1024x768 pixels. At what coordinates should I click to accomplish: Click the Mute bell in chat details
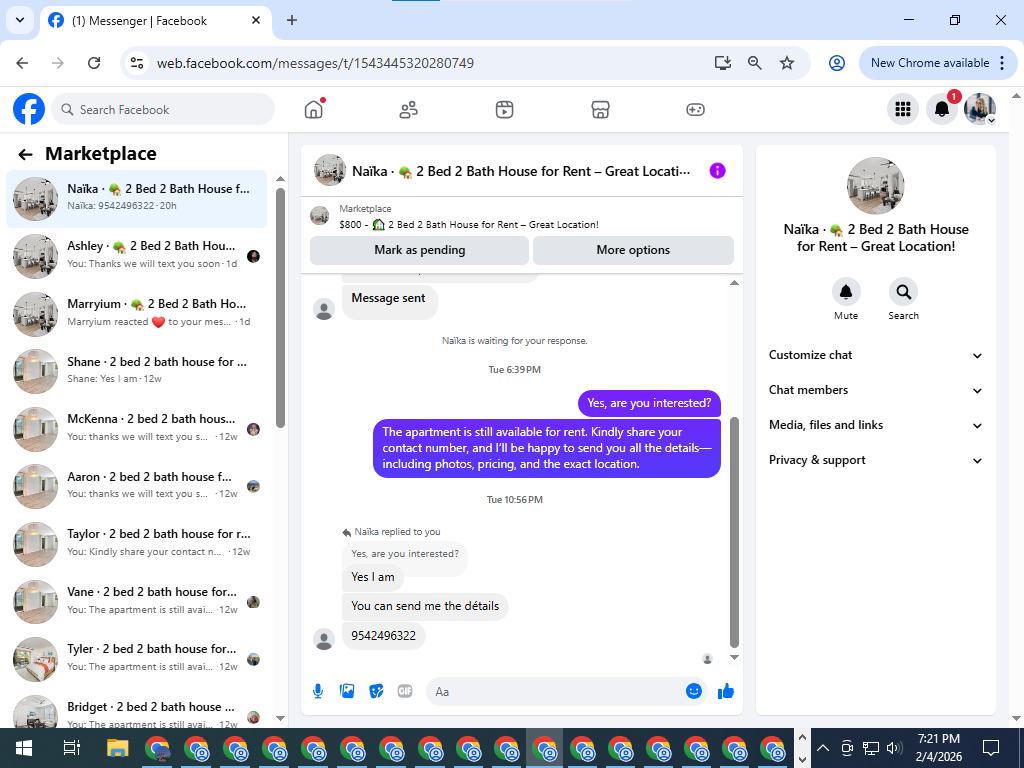point(846,292)
